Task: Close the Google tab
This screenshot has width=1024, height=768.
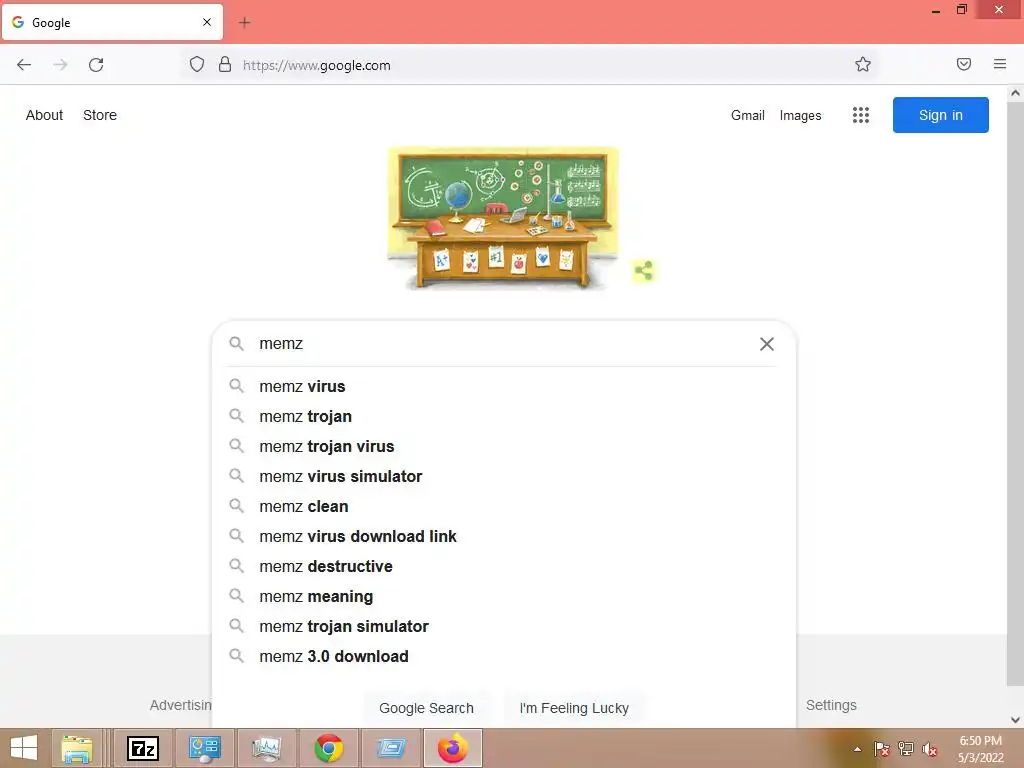Action: click(206, 22)
